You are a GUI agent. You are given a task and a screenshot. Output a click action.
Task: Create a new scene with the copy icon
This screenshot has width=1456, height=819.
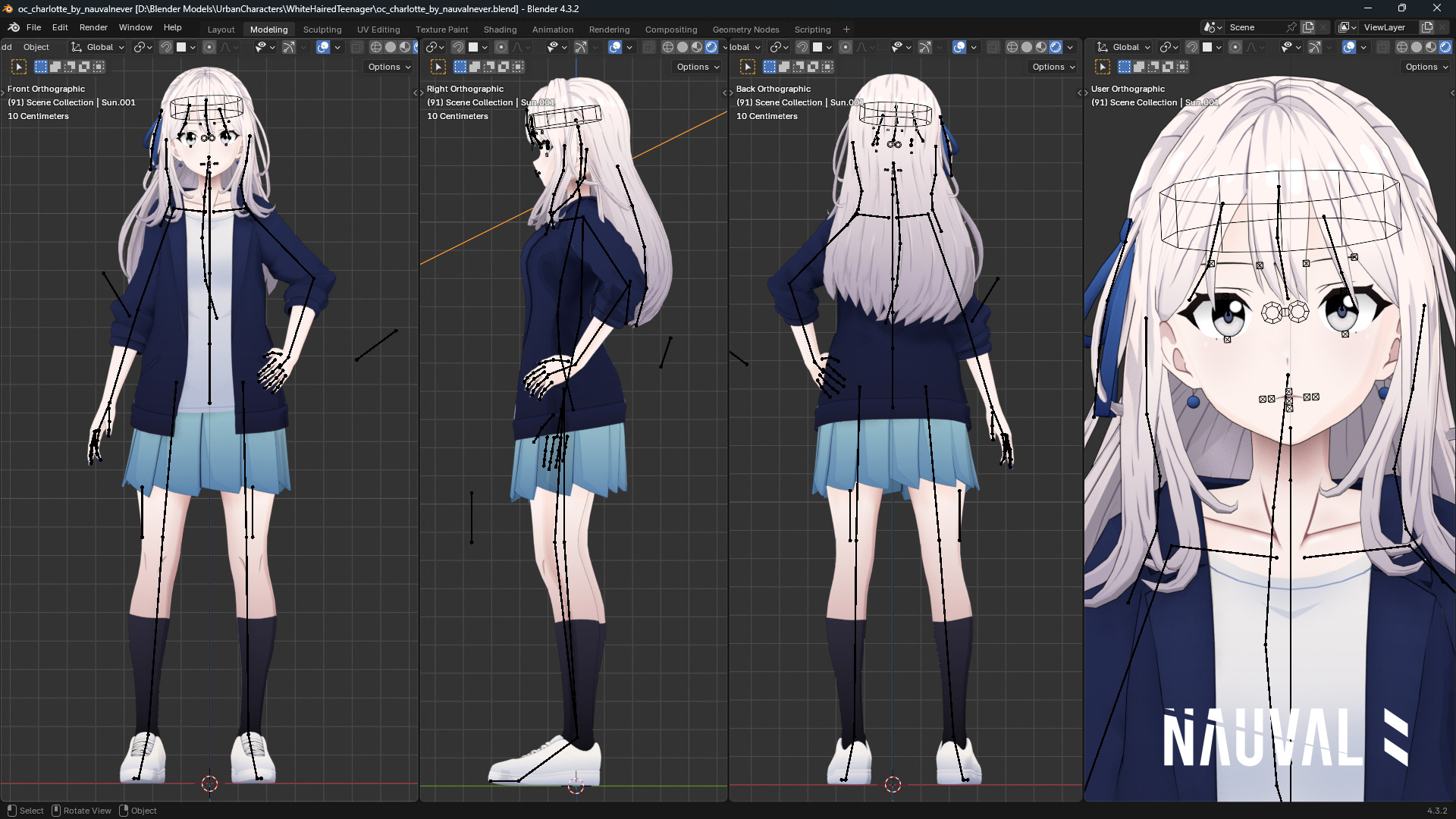(1308, 27)
